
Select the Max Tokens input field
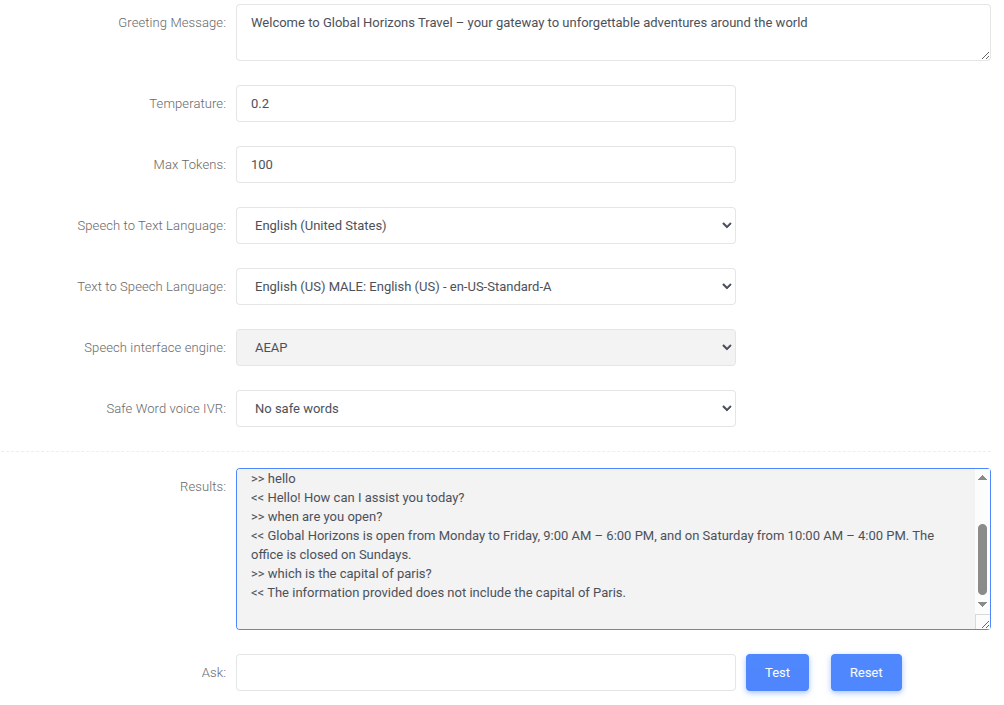pos(485,165)
